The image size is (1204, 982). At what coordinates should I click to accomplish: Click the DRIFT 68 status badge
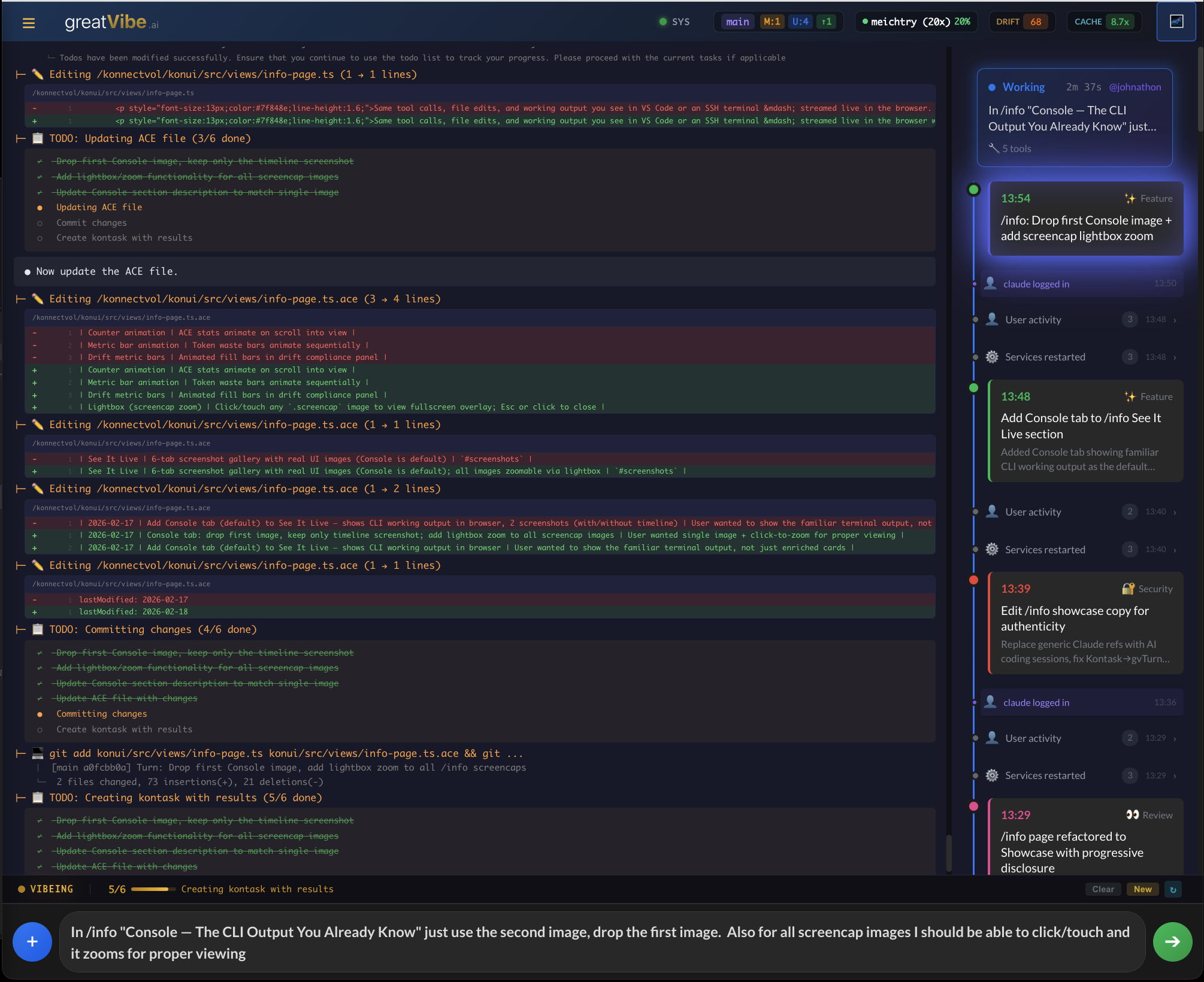coord(1021,22)
